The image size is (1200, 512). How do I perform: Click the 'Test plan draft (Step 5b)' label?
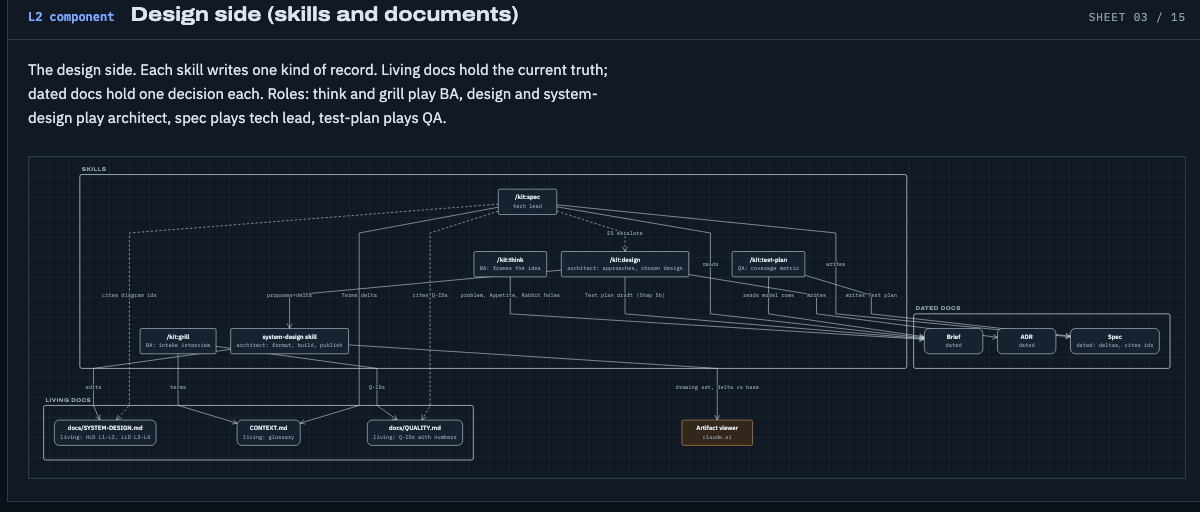click(x=625, y=295)
